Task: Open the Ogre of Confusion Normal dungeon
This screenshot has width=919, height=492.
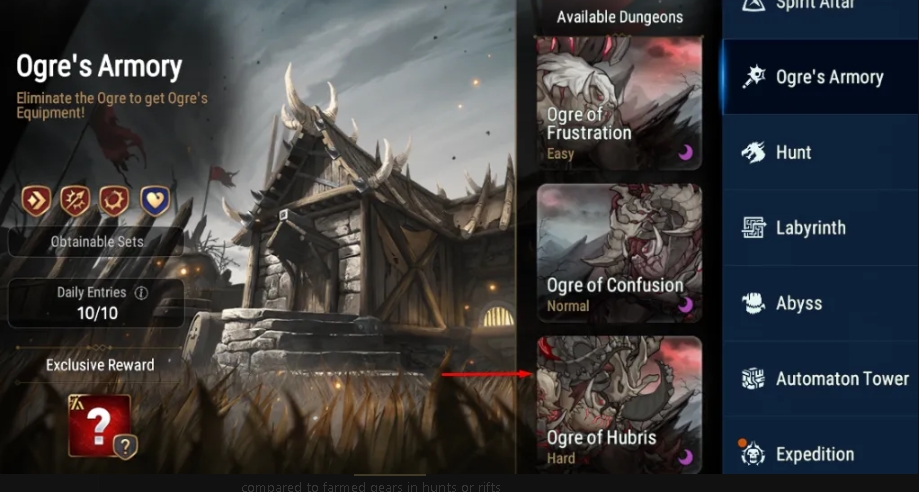Action: point(620,253)
